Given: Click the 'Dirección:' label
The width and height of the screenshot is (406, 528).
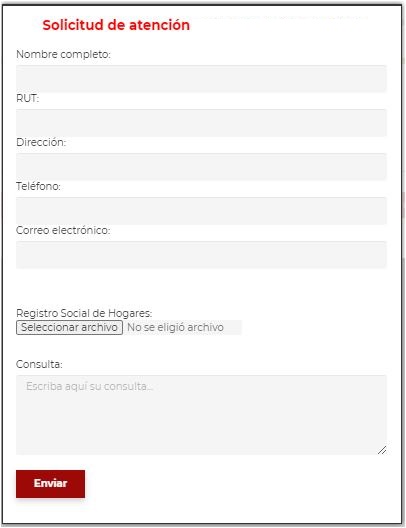Looking at the screenshot, I should point(41,142).
